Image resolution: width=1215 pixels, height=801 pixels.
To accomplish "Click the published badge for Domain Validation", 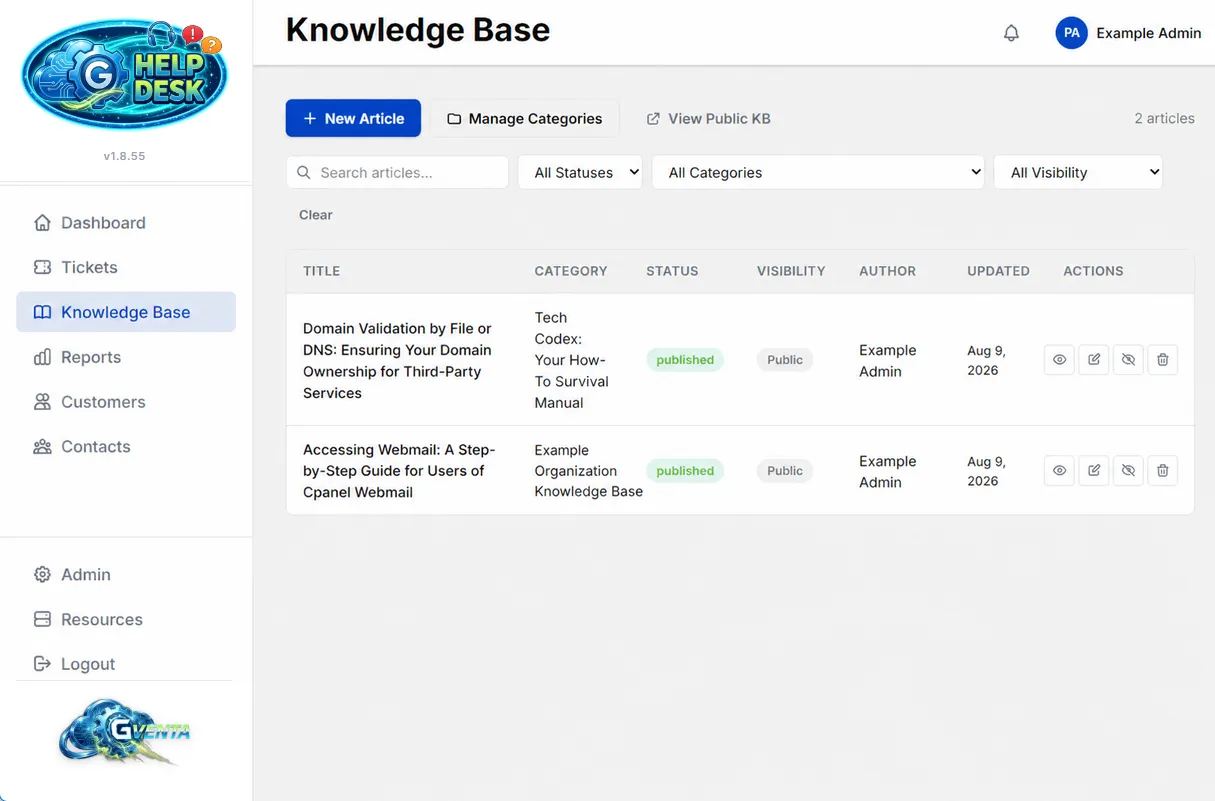I will [x=685, y=360].
